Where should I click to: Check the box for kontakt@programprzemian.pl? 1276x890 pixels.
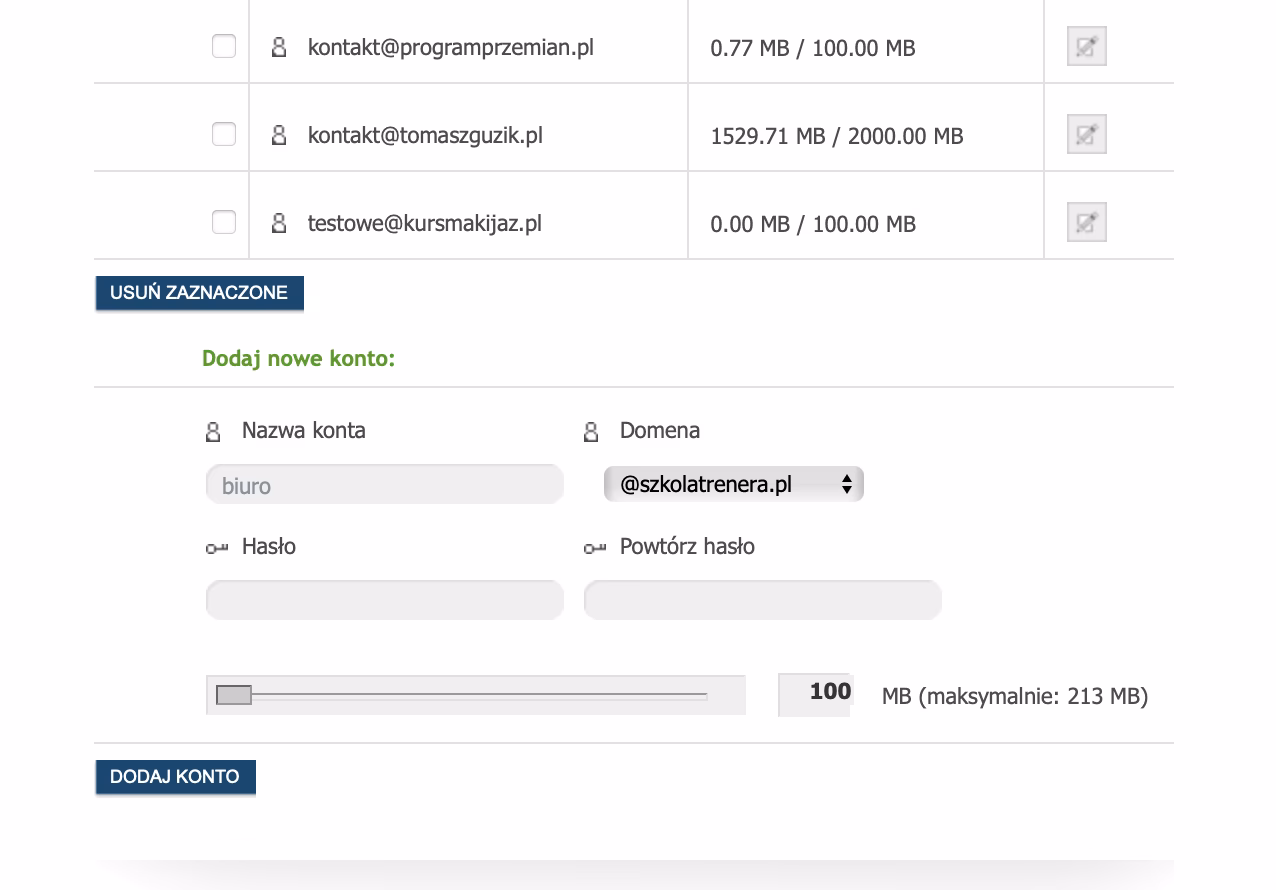[223, 45]
